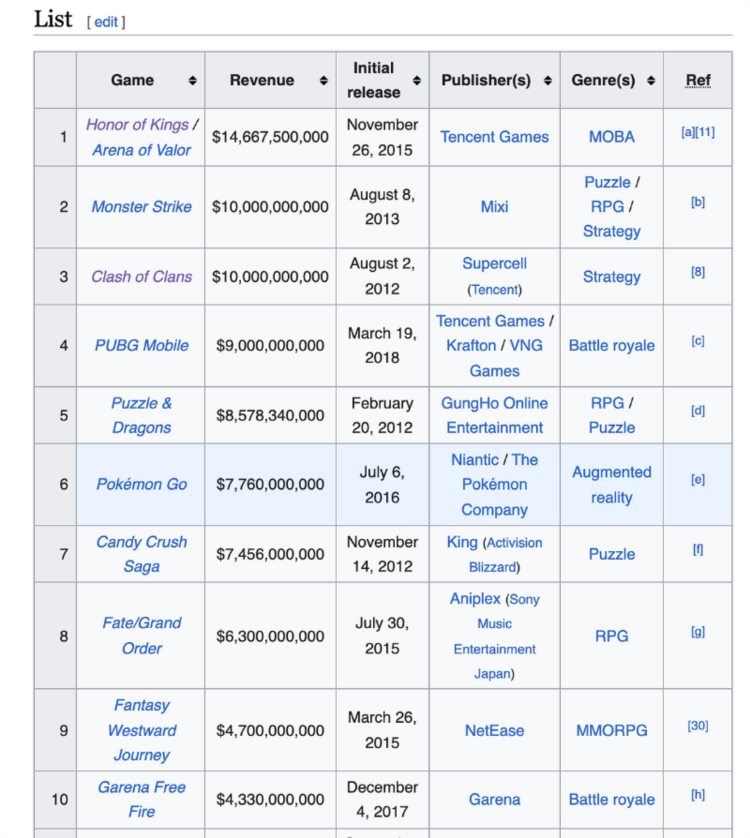Click the Tencent Games publisher link in row 1
Viewport: 750px width, 838px height.
pyautogui.click(x=494, y=137)
